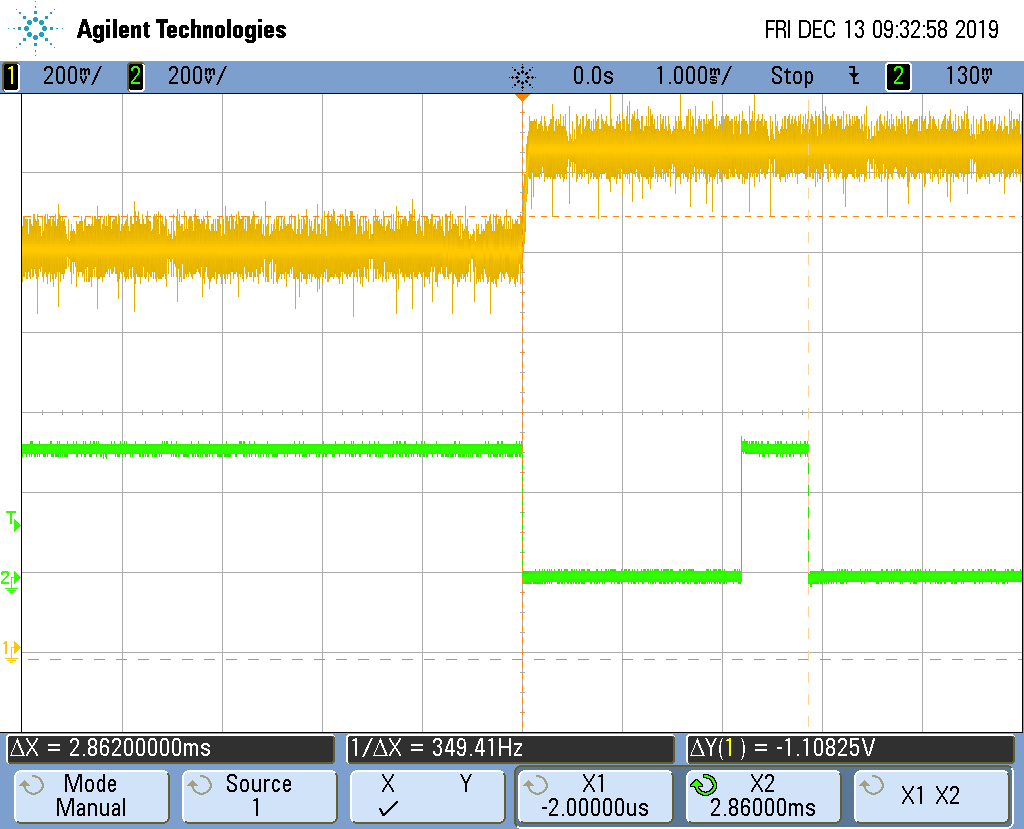Click the green pulse on channel 2 trace

tap(775, 447)
